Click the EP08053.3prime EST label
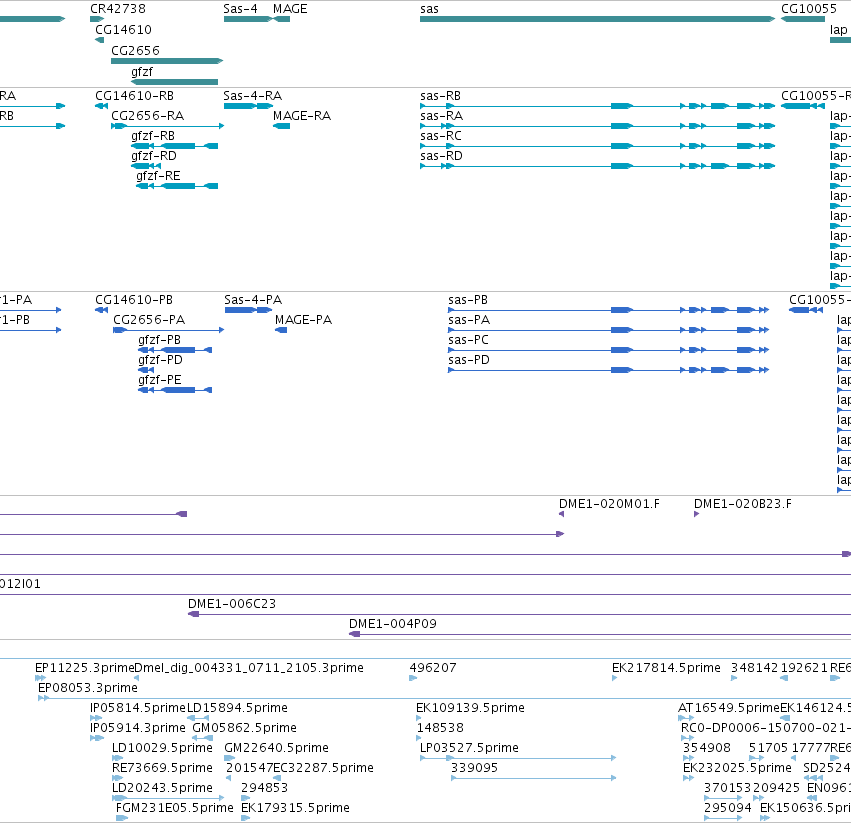The width and height of the screenshot is (851, 823). coord(88,688)
